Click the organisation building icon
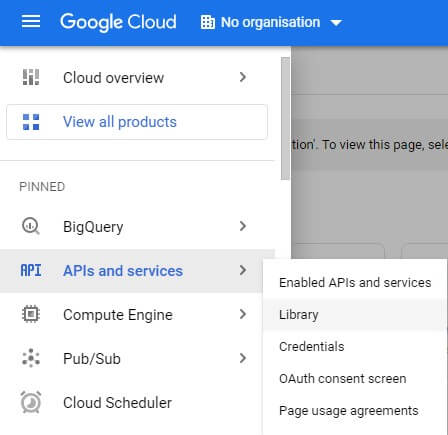448x435 pixels. [x=207, y=22]
